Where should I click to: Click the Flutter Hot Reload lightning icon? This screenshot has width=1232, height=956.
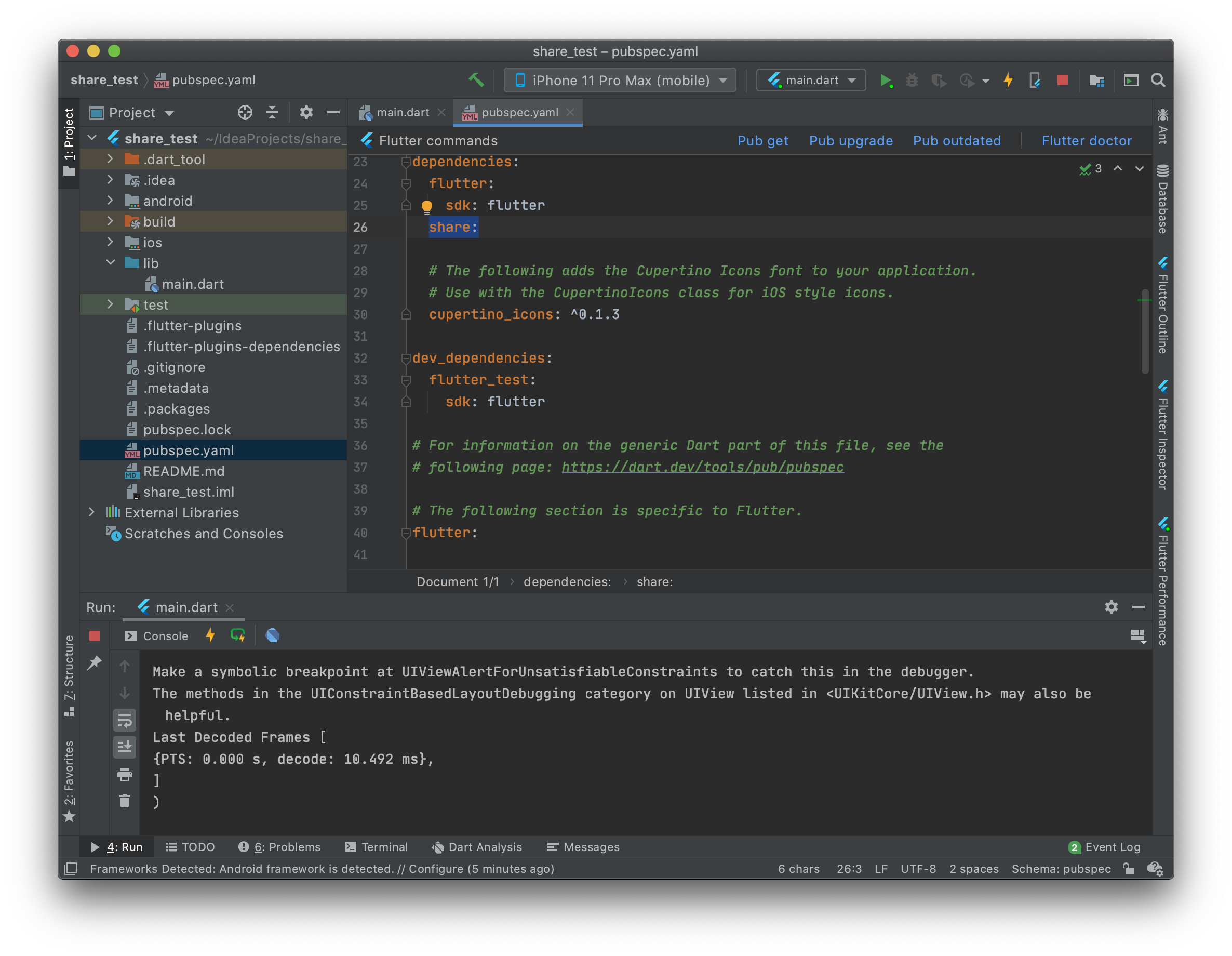tap(1008, 81)
